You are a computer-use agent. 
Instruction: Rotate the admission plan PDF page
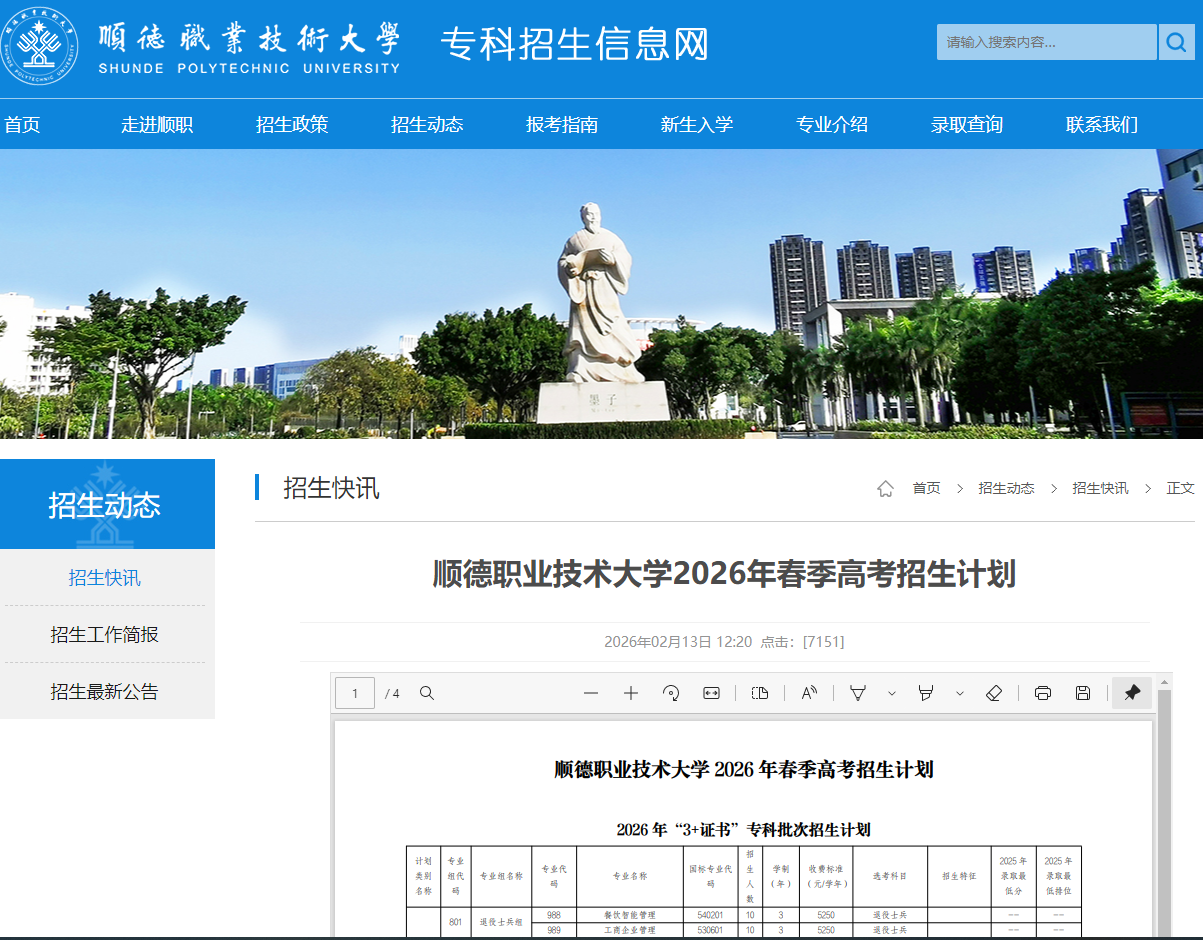click(x=670, y=692)
